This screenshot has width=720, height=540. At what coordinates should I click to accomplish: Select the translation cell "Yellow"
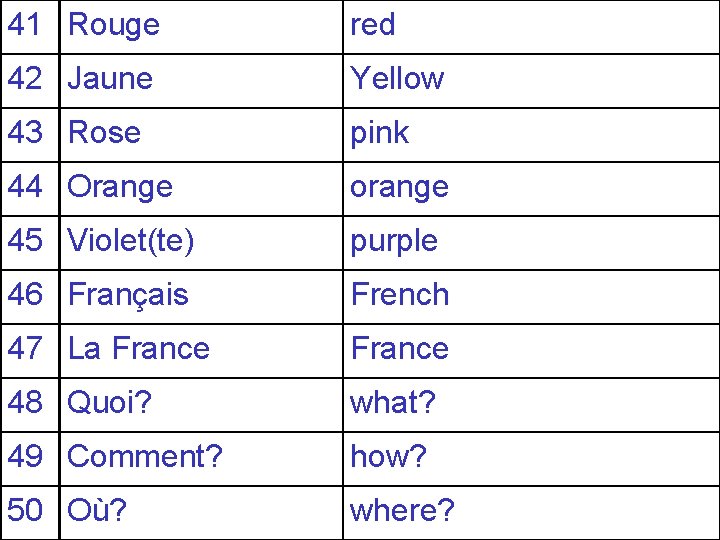coord(397,79)
